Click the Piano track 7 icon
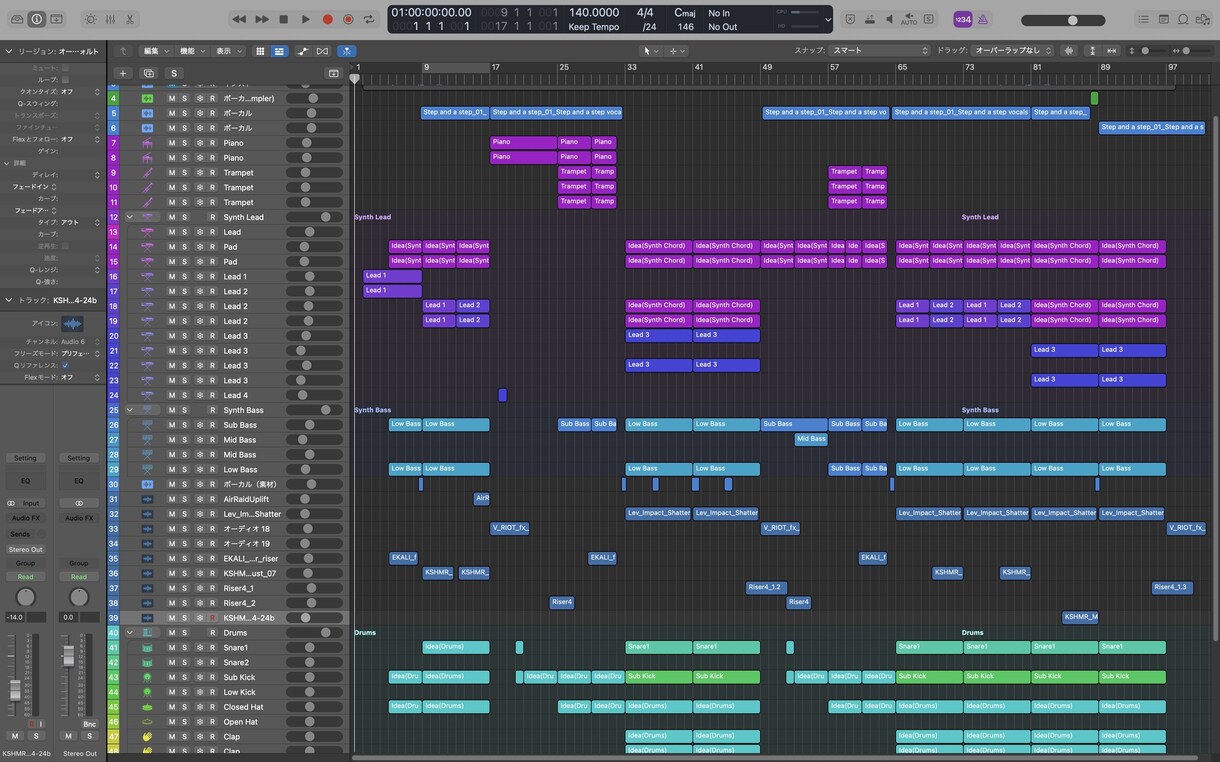 147,143
